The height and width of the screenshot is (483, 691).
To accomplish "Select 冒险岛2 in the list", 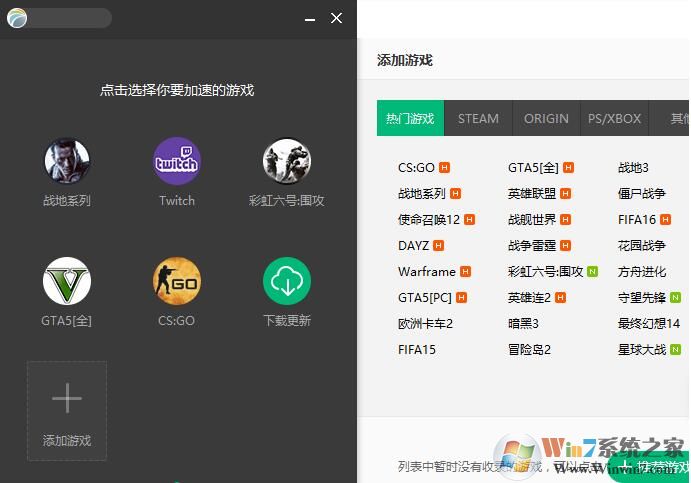I will click(529, 350).
